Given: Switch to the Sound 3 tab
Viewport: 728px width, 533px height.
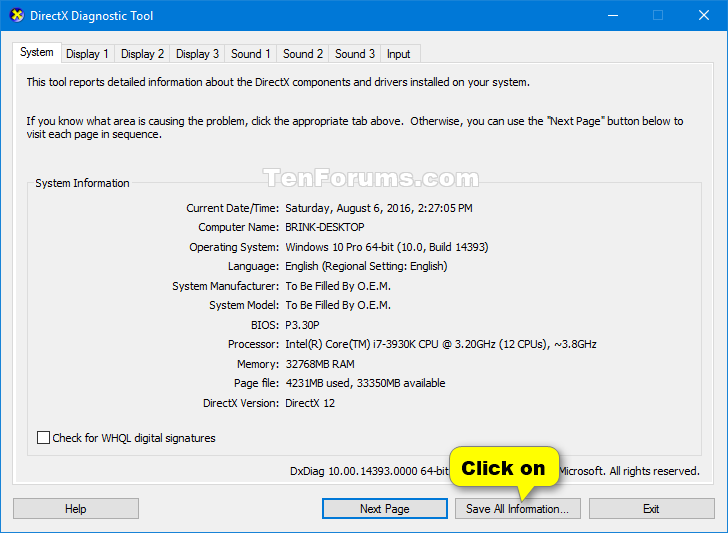Looking at the screenshot, I should [355, 54].
